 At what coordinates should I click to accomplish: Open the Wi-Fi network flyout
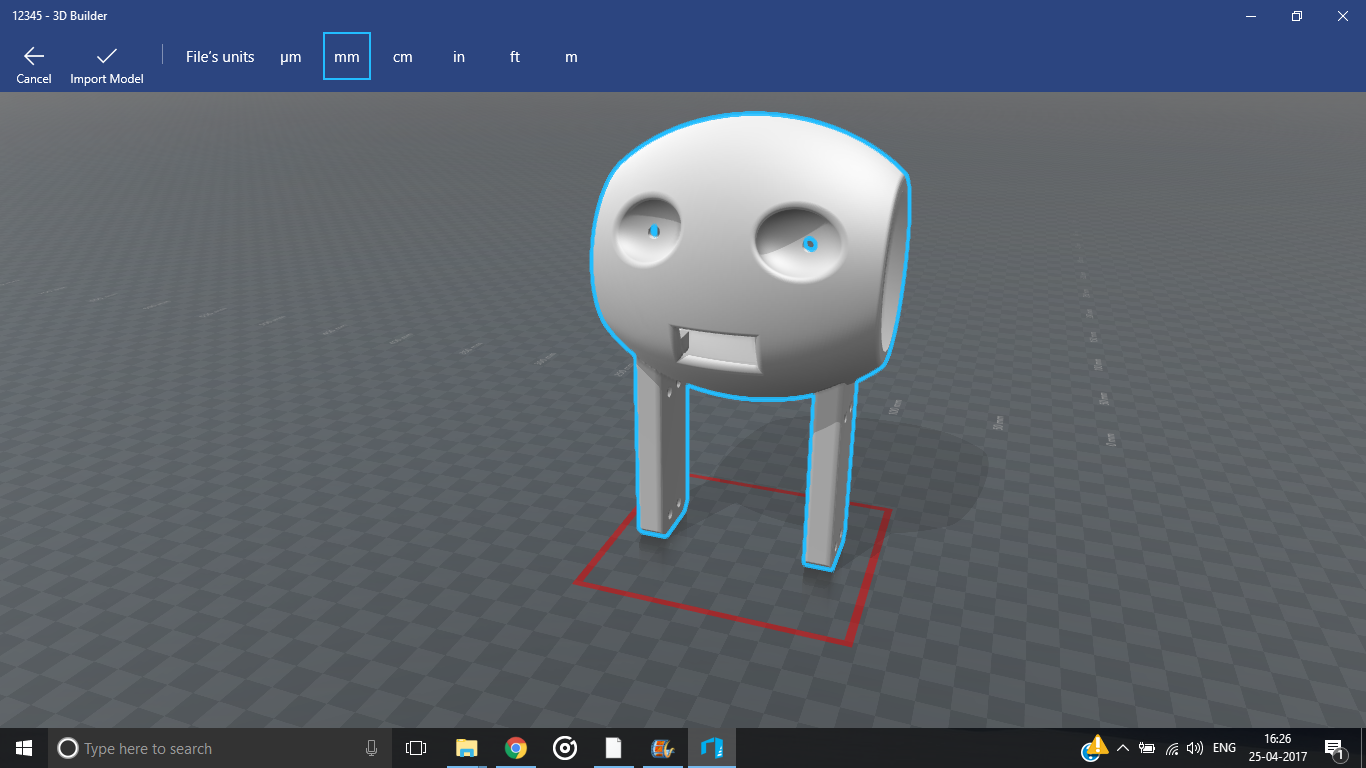[x=1172, y=748]
